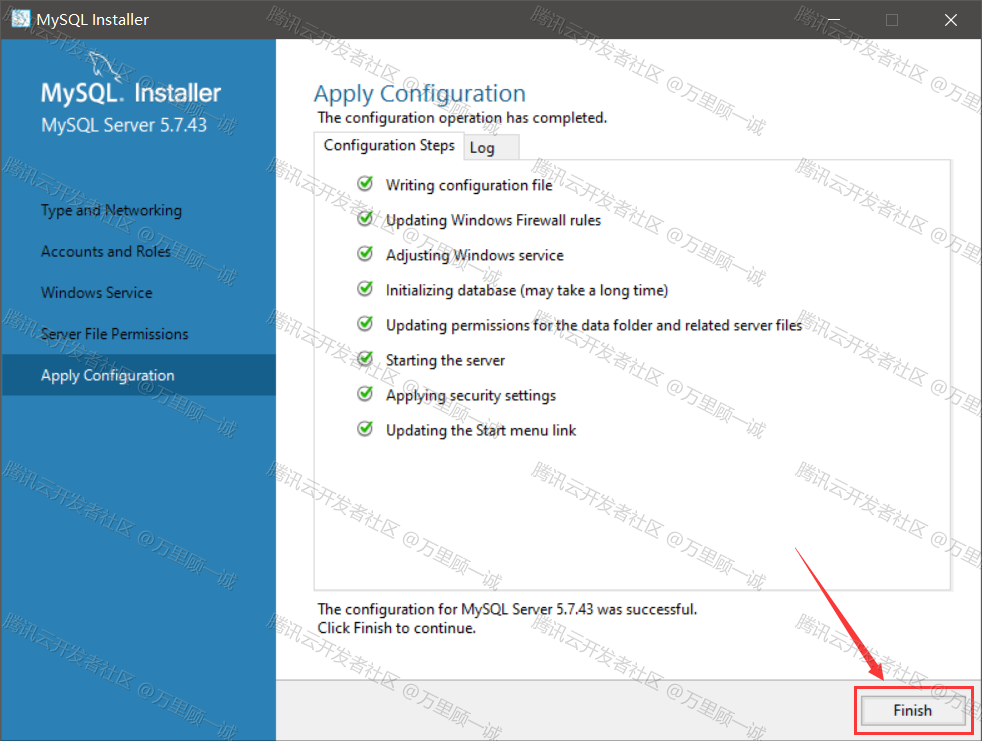Click the 'Writing configuration file' step text
The image size is (982, 741).
469,185
